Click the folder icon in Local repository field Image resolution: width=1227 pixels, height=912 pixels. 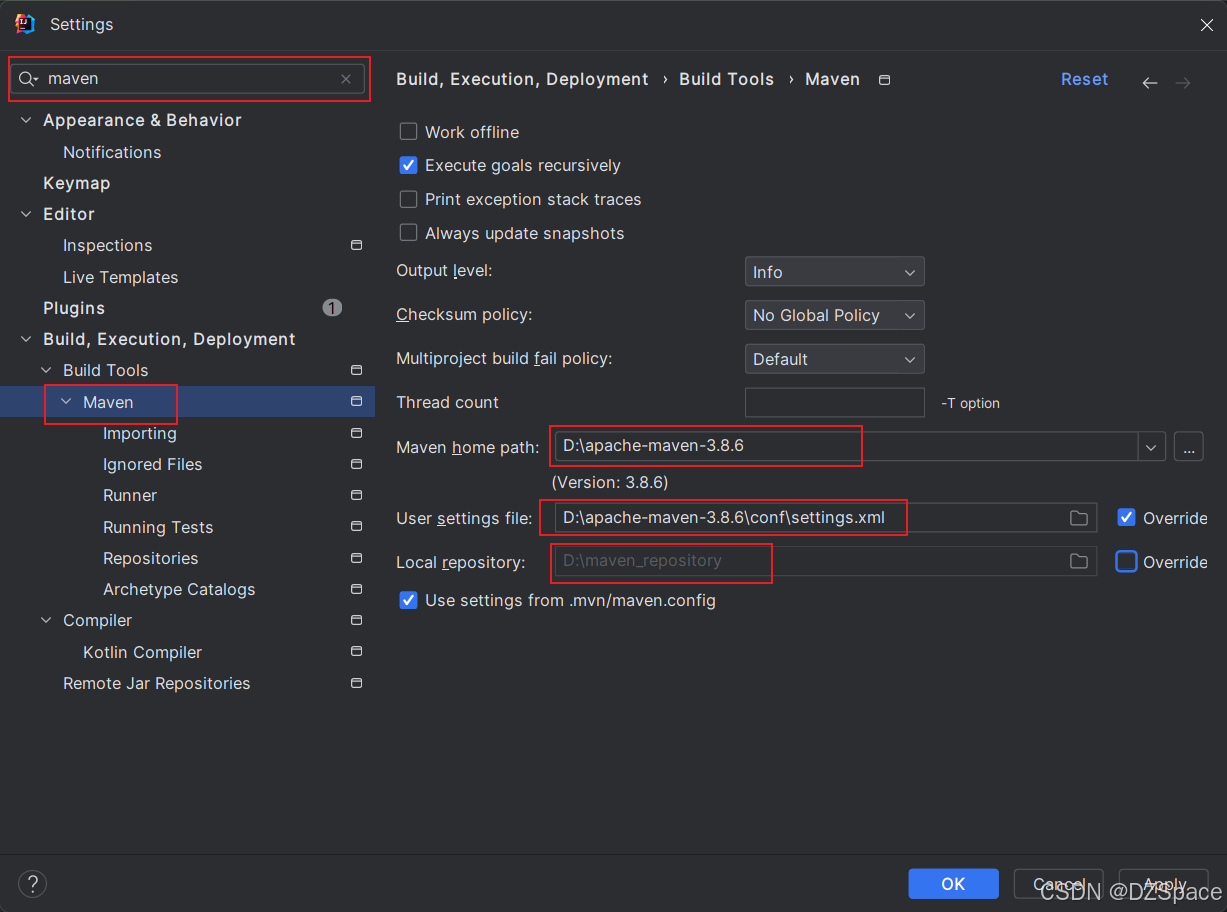tap(1079, 562)
